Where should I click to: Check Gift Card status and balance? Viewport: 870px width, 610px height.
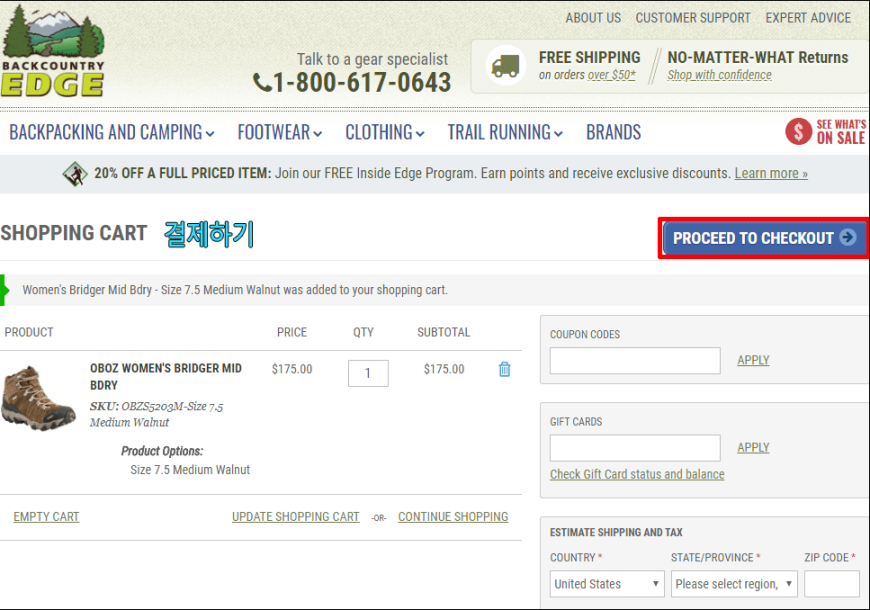(637, 475)
